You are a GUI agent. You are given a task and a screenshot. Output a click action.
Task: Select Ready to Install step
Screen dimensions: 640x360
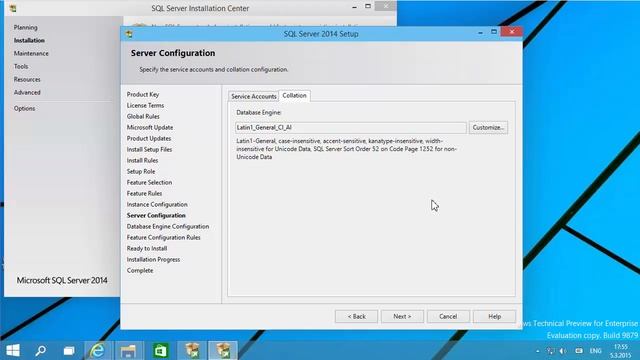click(x=147, y=249)
